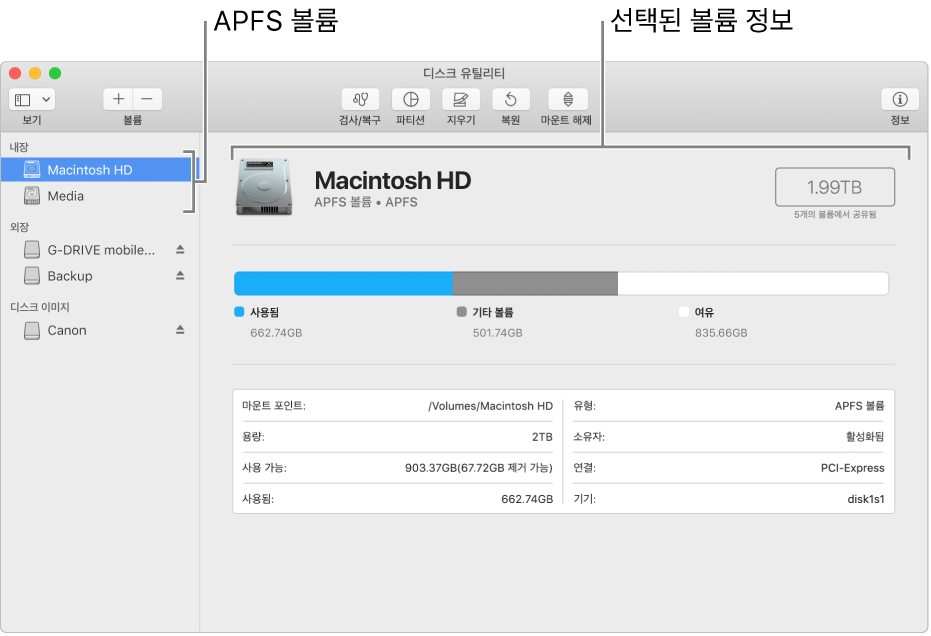Click the 외장 sidebar section header
Screen dimensions: 931x636
tap(19, 227)
